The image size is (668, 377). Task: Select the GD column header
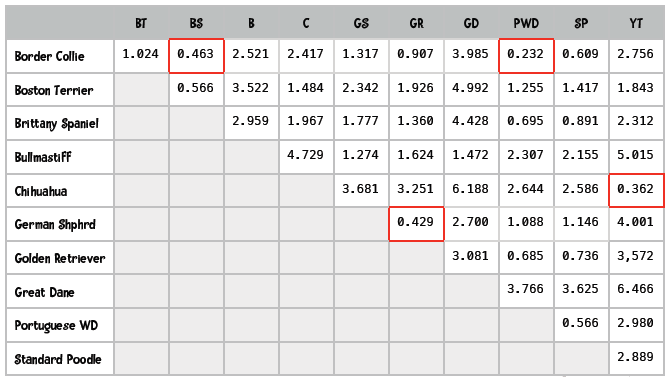(471, 23)
